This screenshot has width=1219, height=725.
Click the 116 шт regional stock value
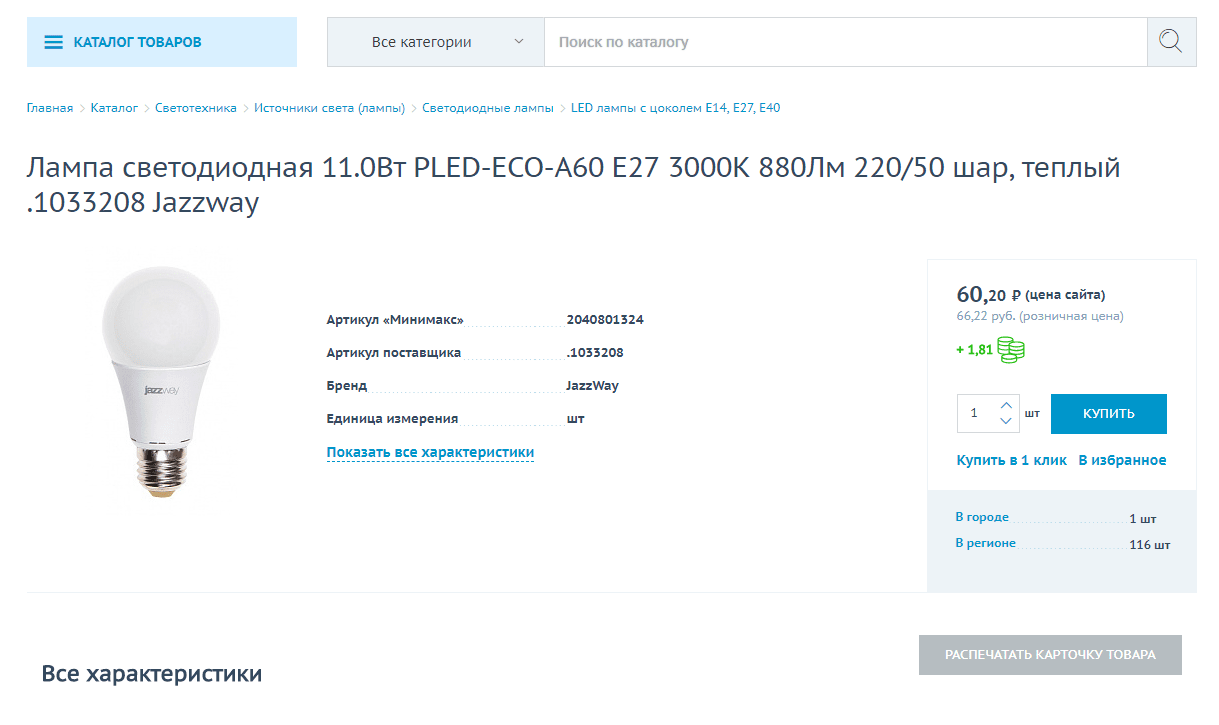1149,546
